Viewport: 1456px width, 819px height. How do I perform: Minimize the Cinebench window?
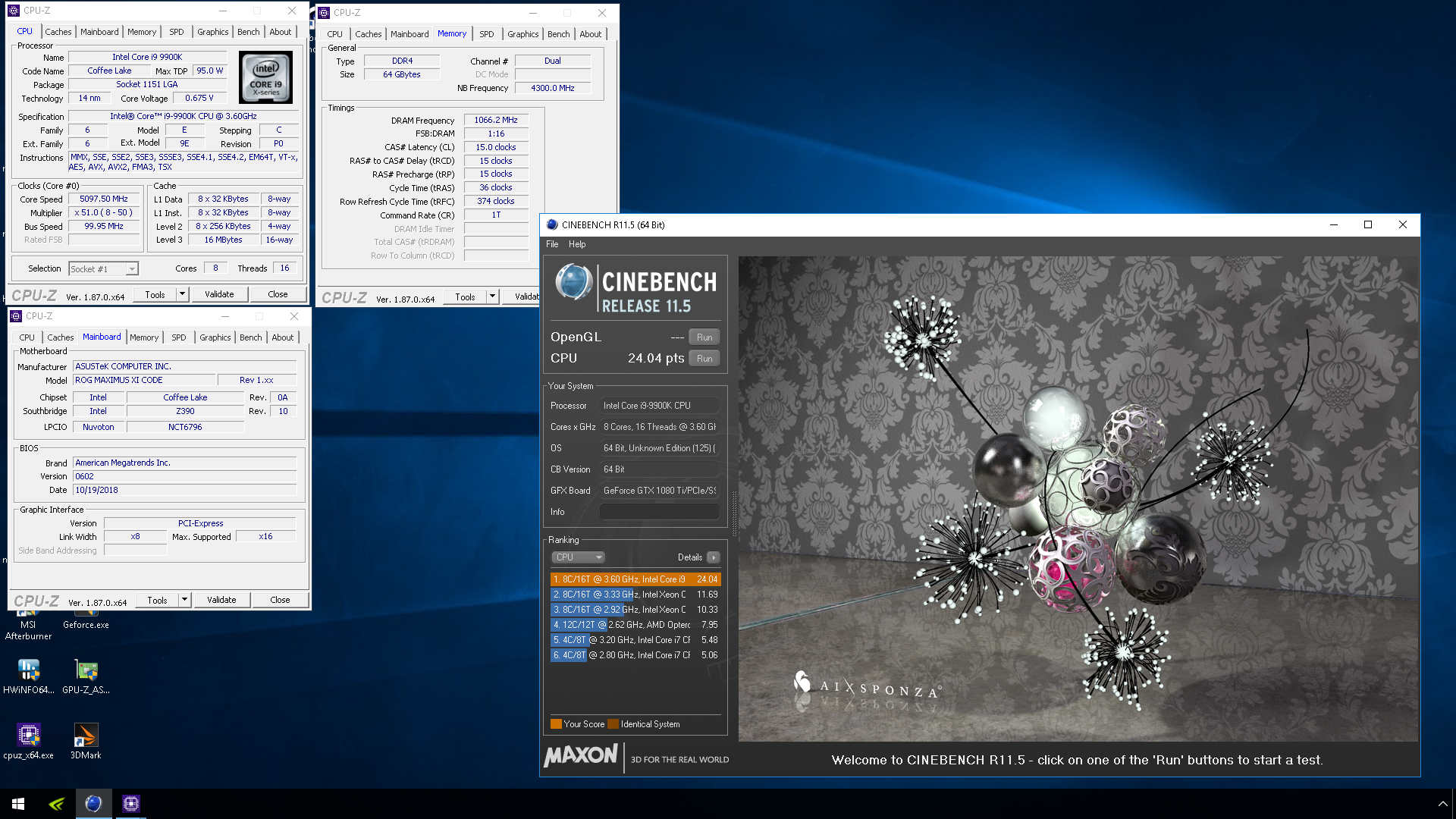(1334, 224)
